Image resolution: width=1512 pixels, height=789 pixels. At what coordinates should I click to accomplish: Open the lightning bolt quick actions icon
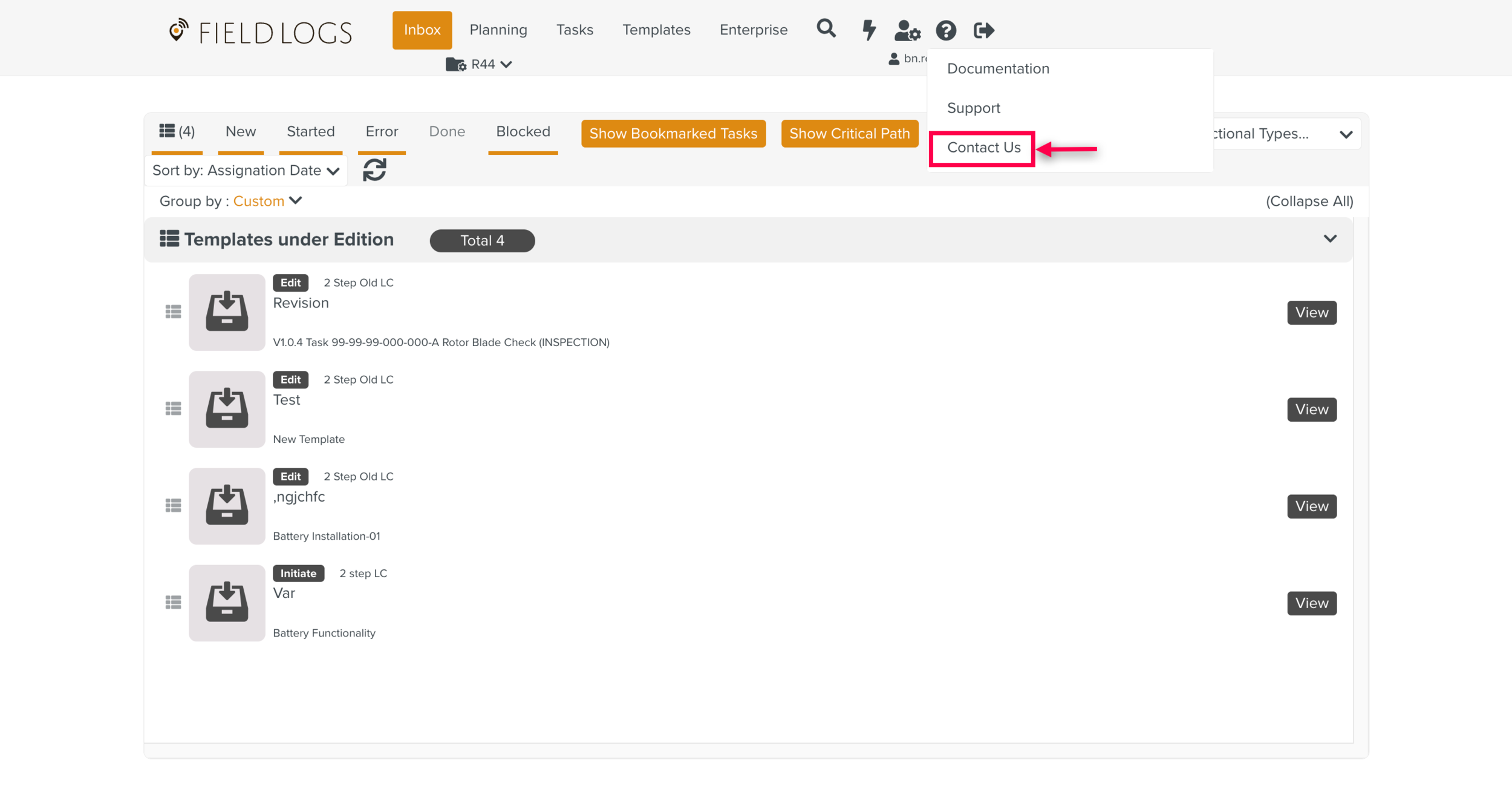(868, 30)
